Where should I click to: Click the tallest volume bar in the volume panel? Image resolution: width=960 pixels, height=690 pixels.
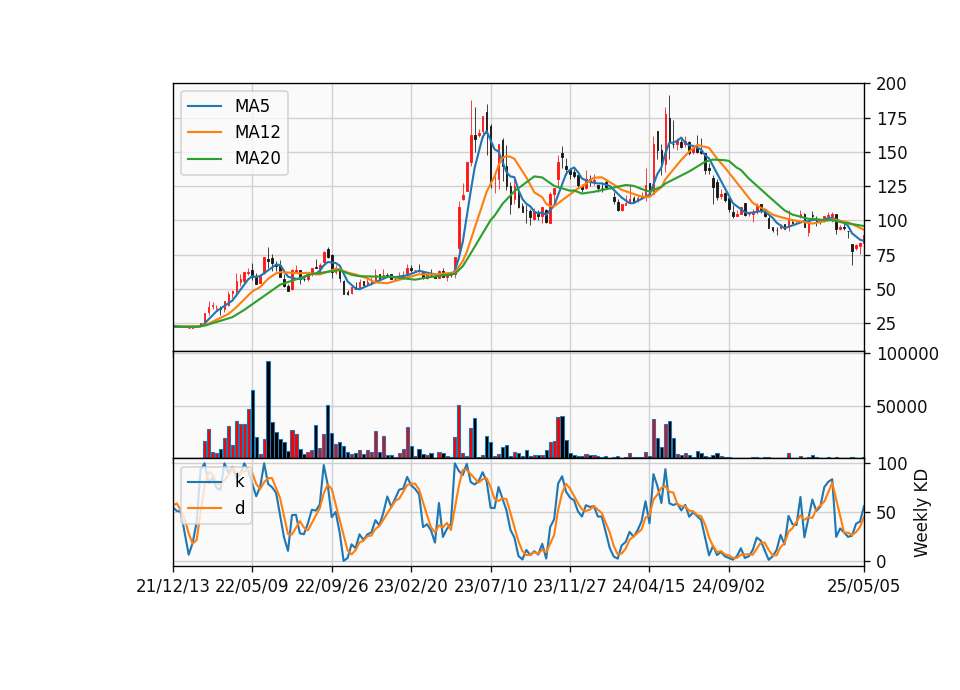(268, 410)
